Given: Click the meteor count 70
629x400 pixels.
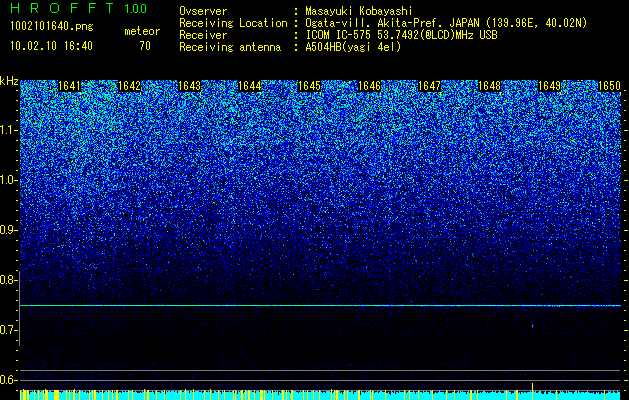Looking at the screenshot, I should coord(145,46).
